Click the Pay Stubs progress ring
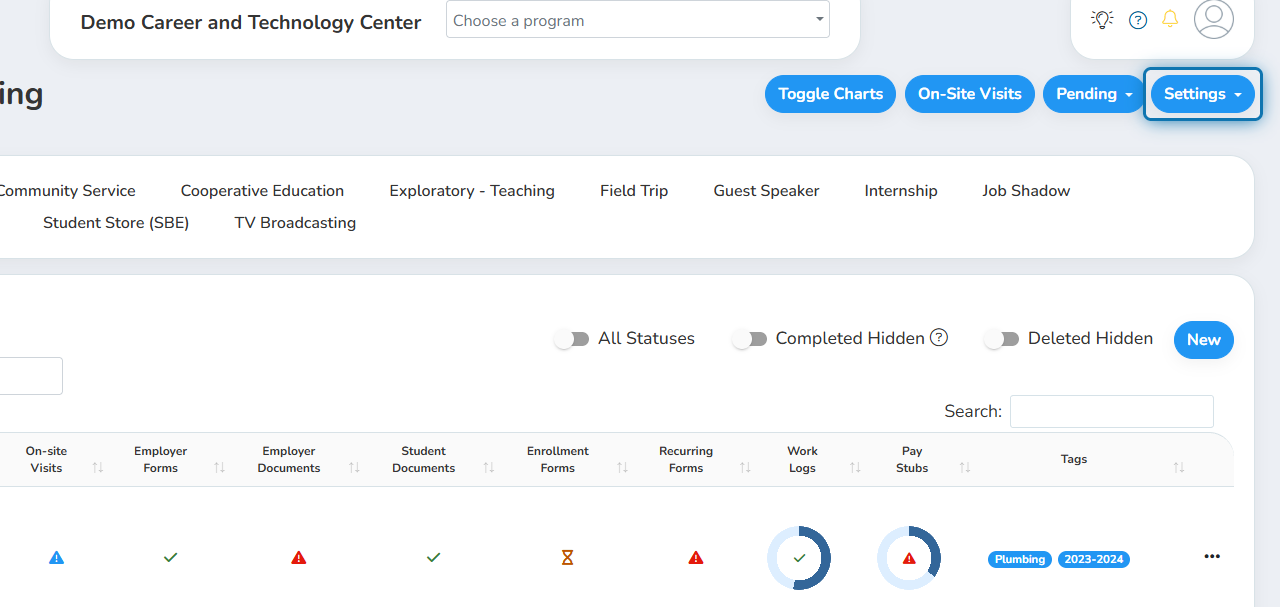Viewport: 1280px width, 607px height. [x=909, y=558]
